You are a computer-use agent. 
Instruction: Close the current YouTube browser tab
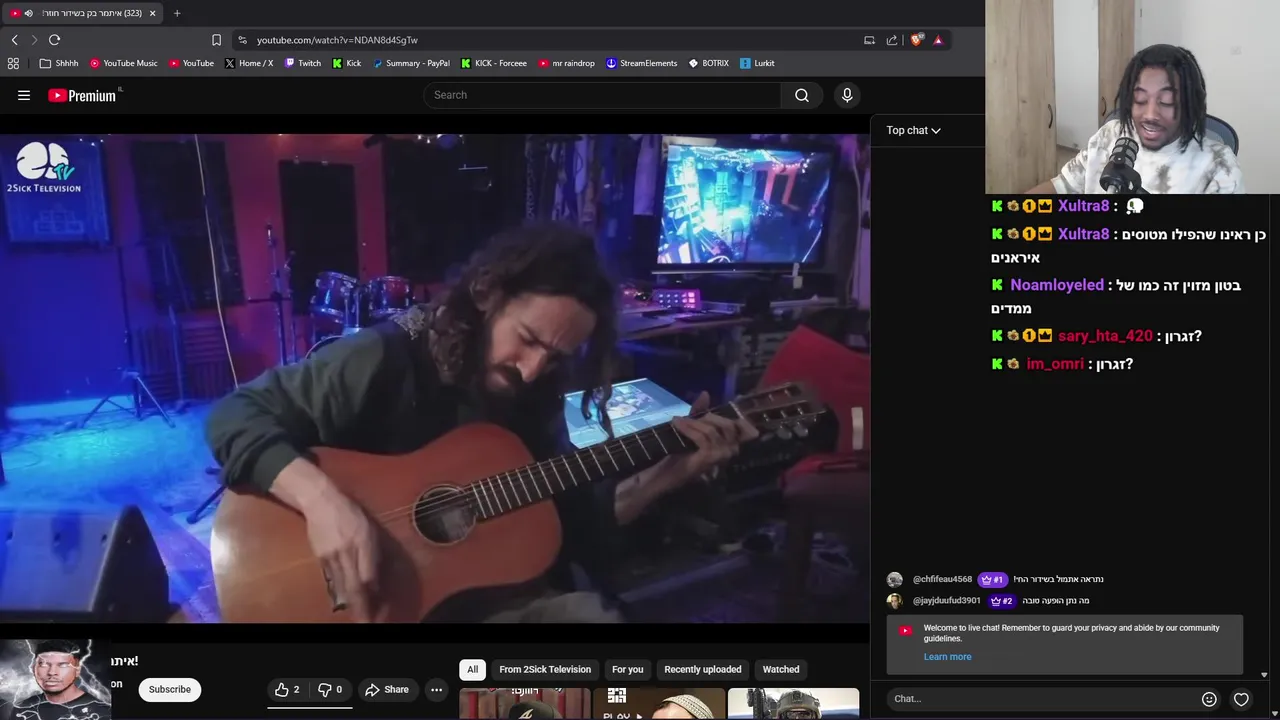(x=152, y=13)
